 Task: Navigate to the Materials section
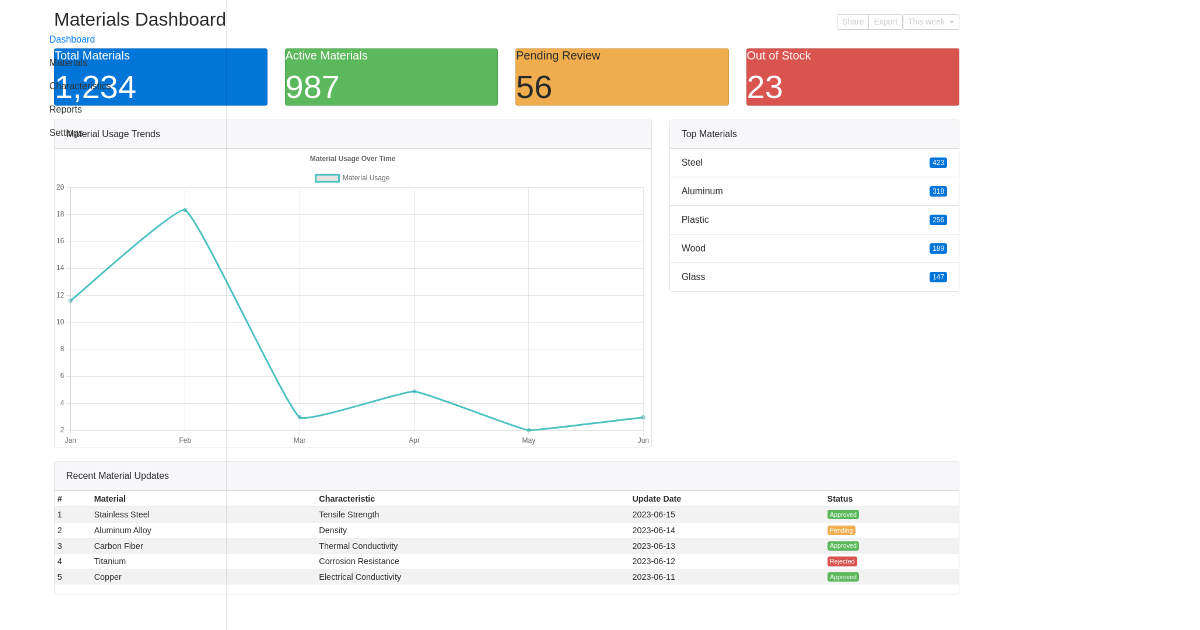click(x=67, y=62)
